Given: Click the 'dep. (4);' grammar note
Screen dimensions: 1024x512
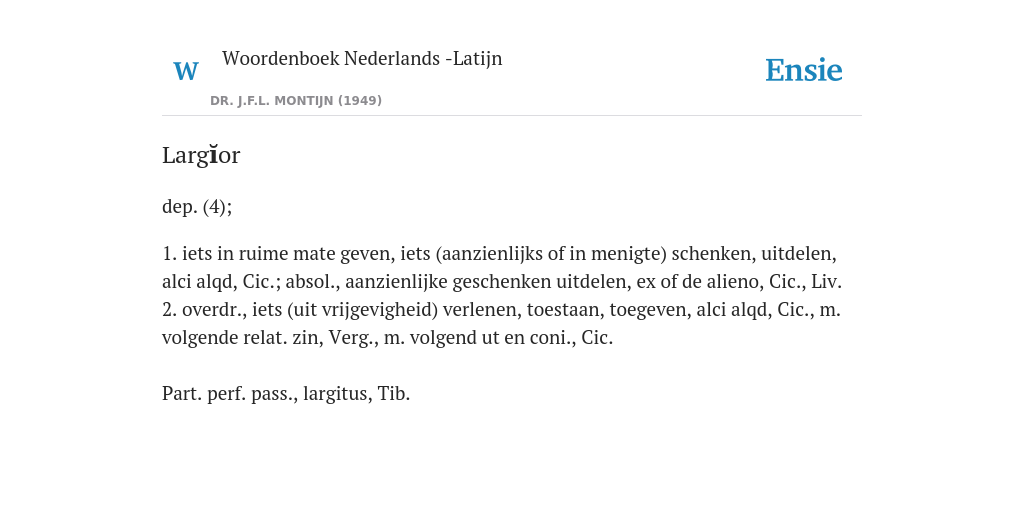Looking at the screenshot, I should point(197,207).
